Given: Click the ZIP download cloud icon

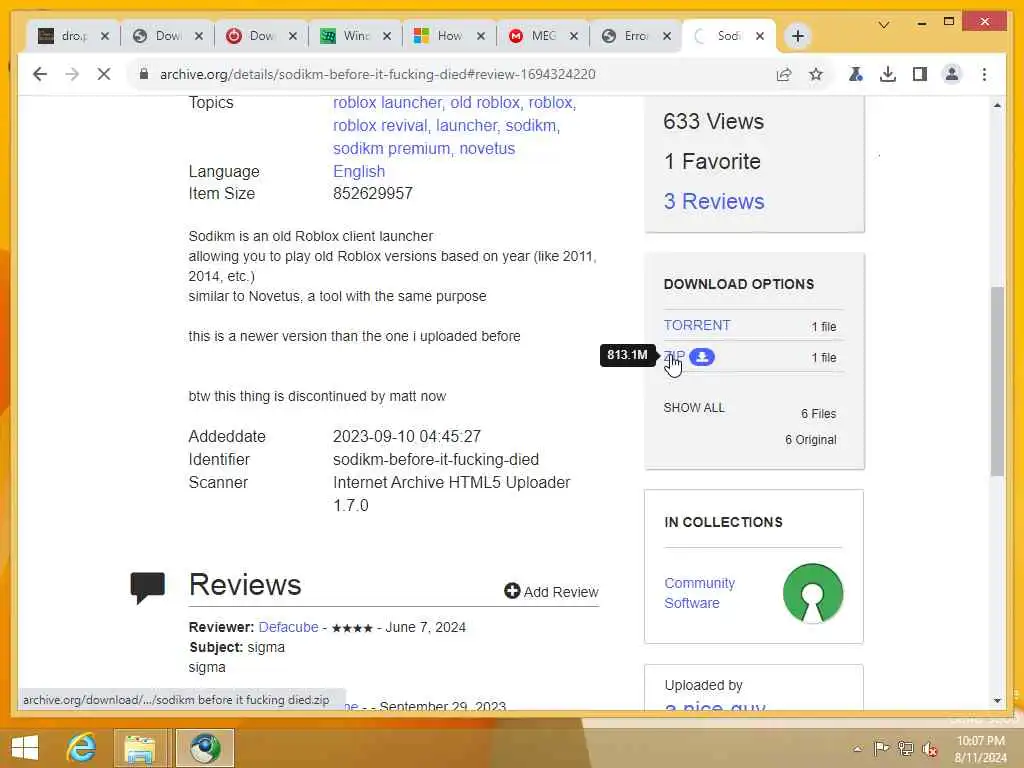Looking at the screenshot, I should 702,357.
